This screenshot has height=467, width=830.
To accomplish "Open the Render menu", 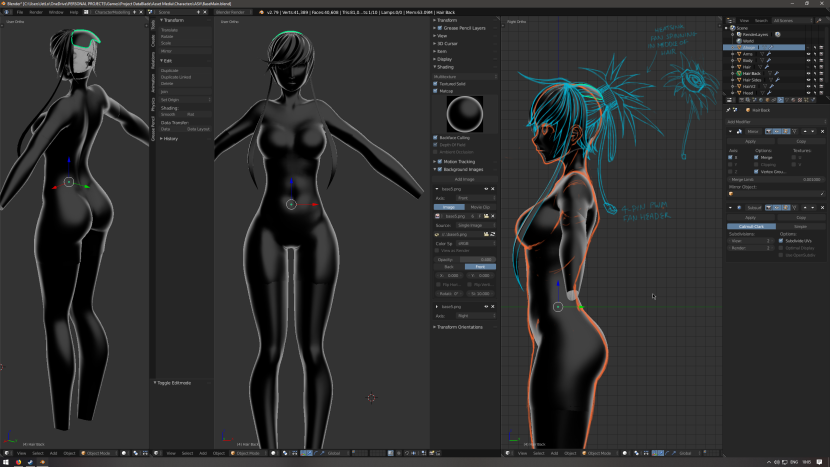I will click(x=34, y=12).
